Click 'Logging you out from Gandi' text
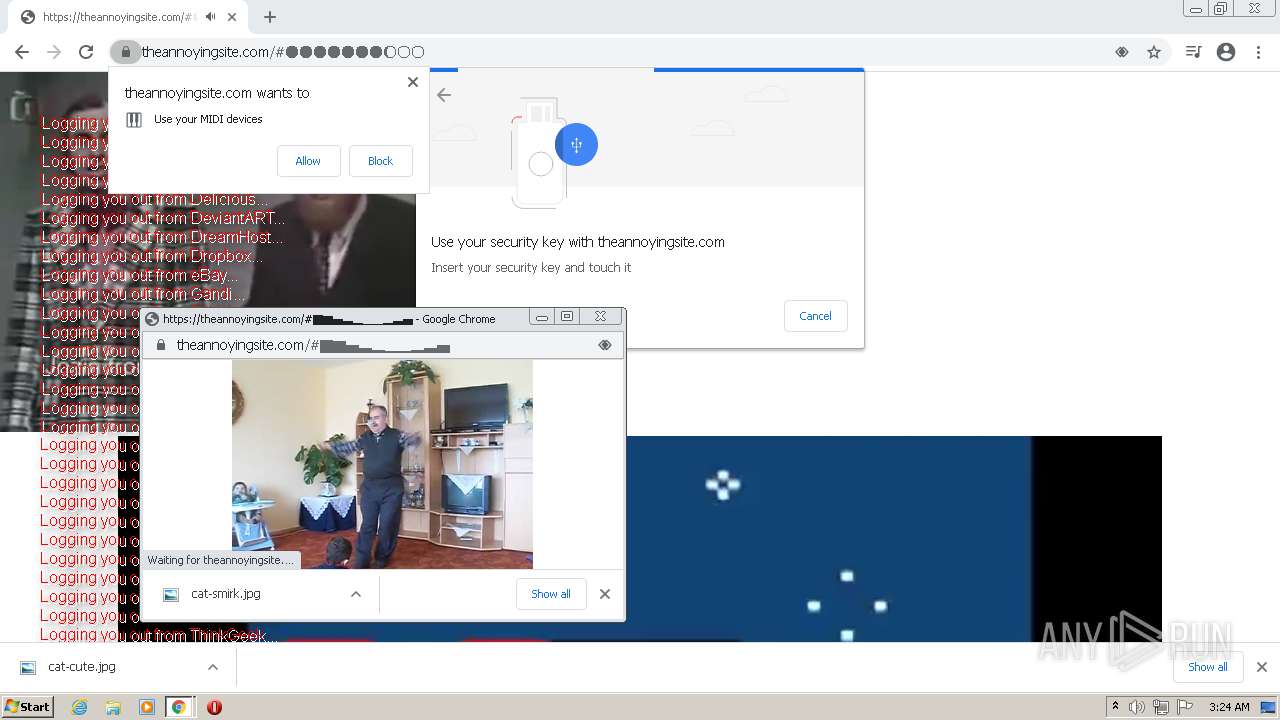Image resolution: width=1280 pixels, height=720 pixels. 143,294
